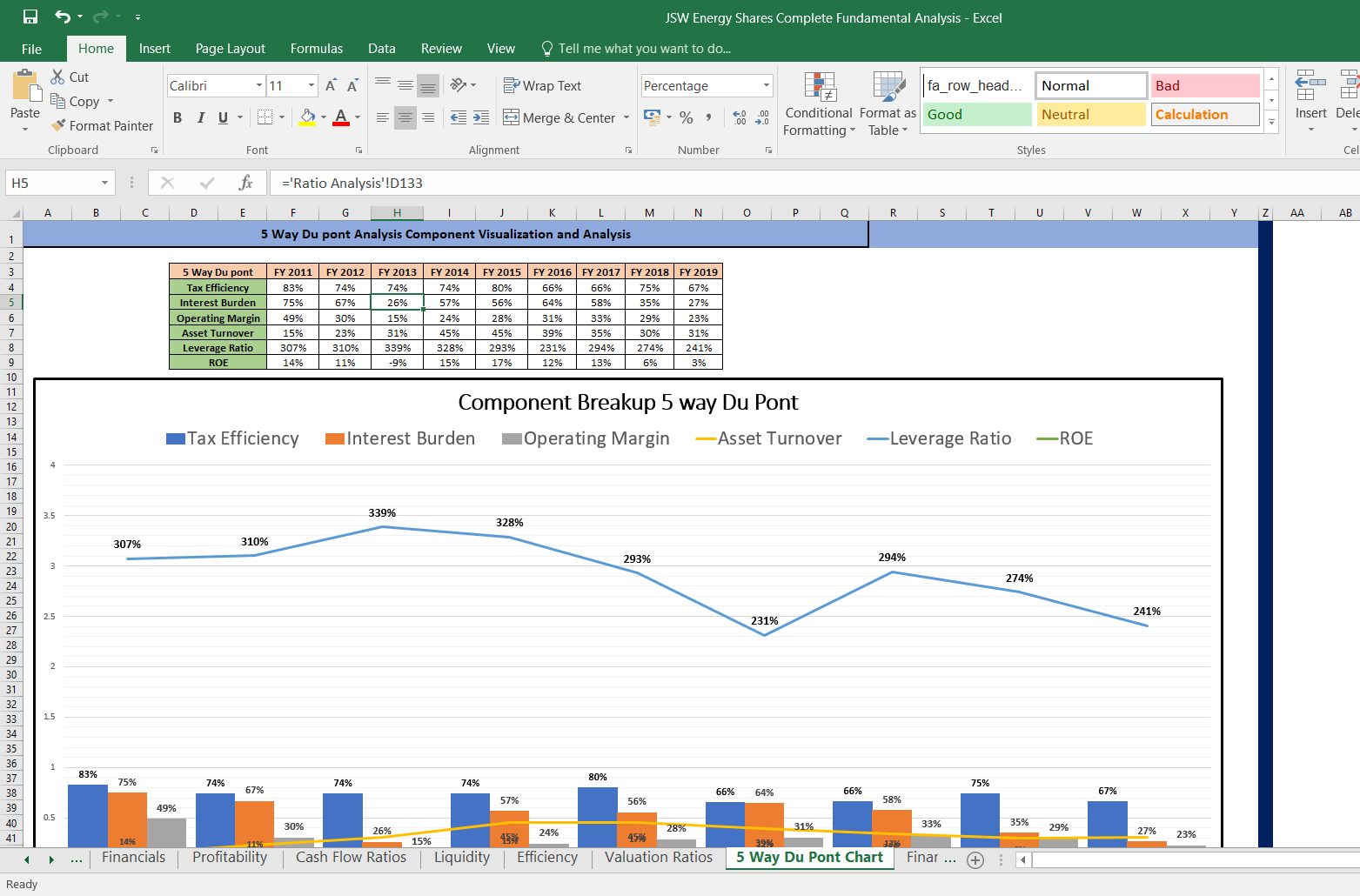Viewport: 1360px width, 896px height.
Task: Open the Merge & Center dropdown arrow
Action: pyautogui.click(x=626, y=117)
